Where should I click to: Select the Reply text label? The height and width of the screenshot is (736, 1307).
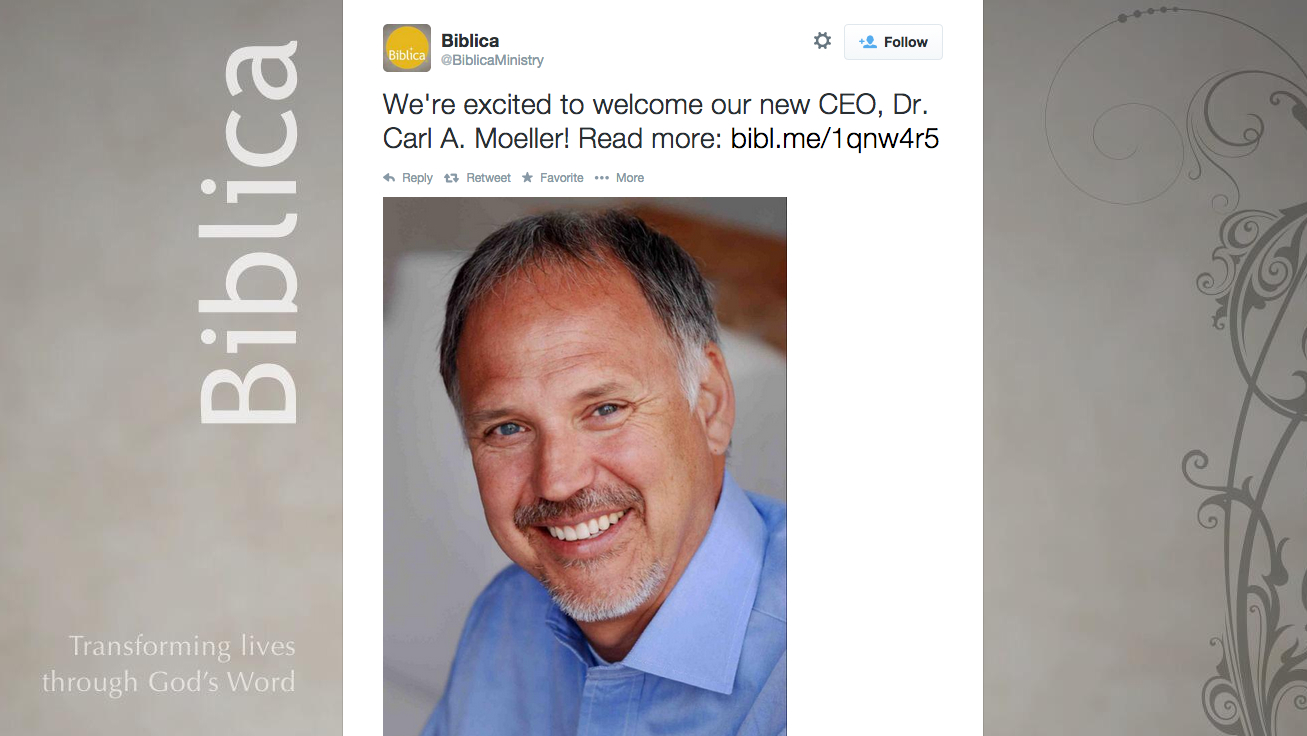417,178
